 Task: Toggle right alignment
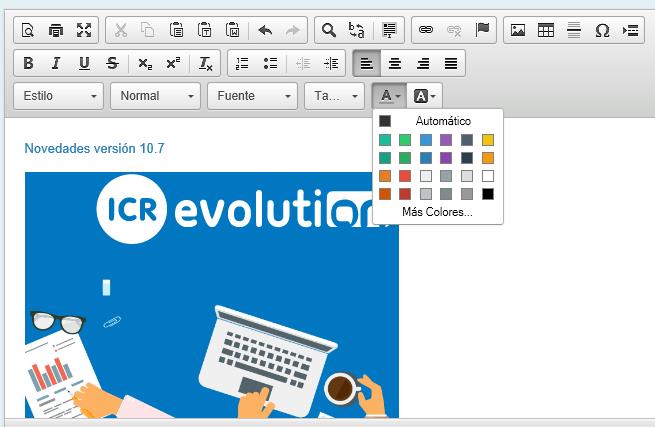(x=423, y=63)
